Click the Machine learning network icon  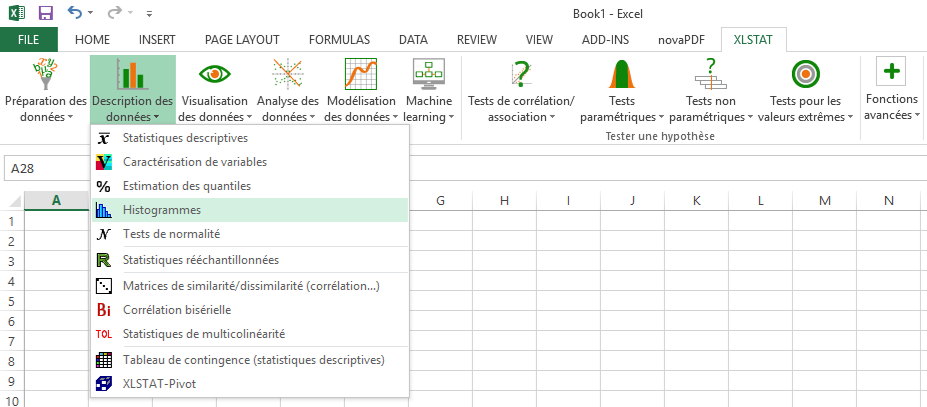[x=428, y=74]
